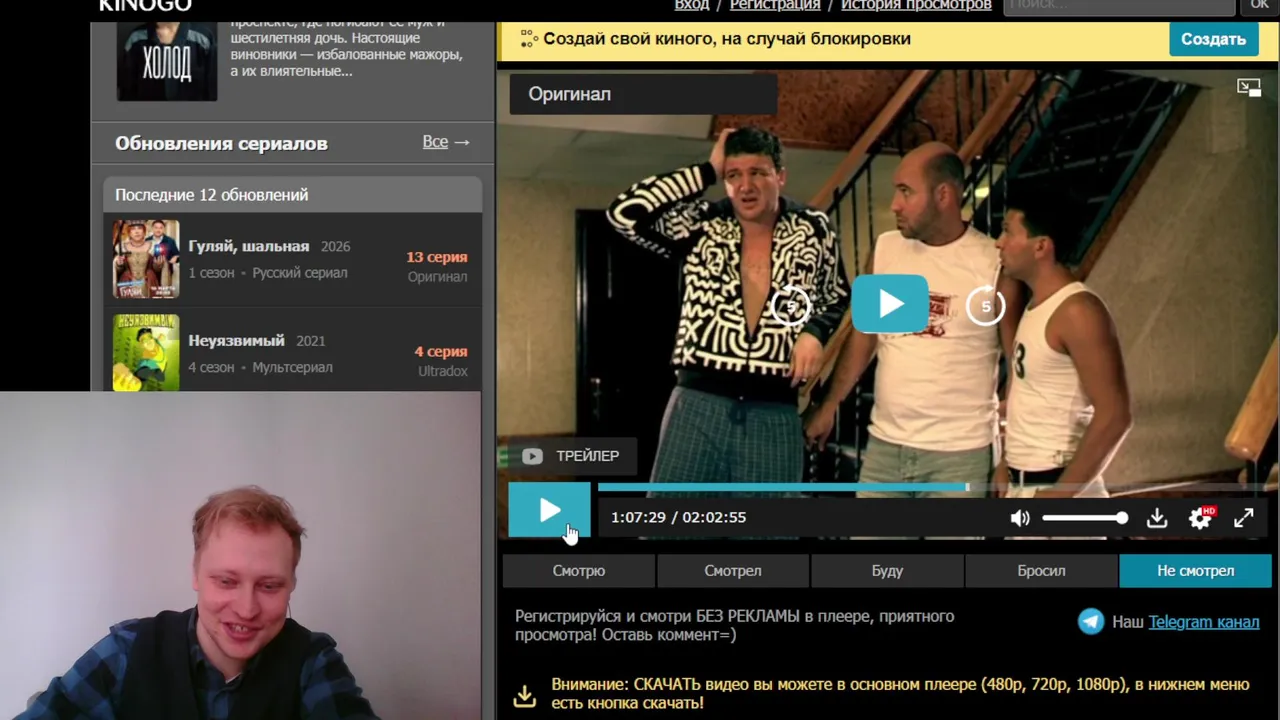Select the Смотрю status tab
The width and height of the screenshot is (1280, 720).
coord(579,571)
